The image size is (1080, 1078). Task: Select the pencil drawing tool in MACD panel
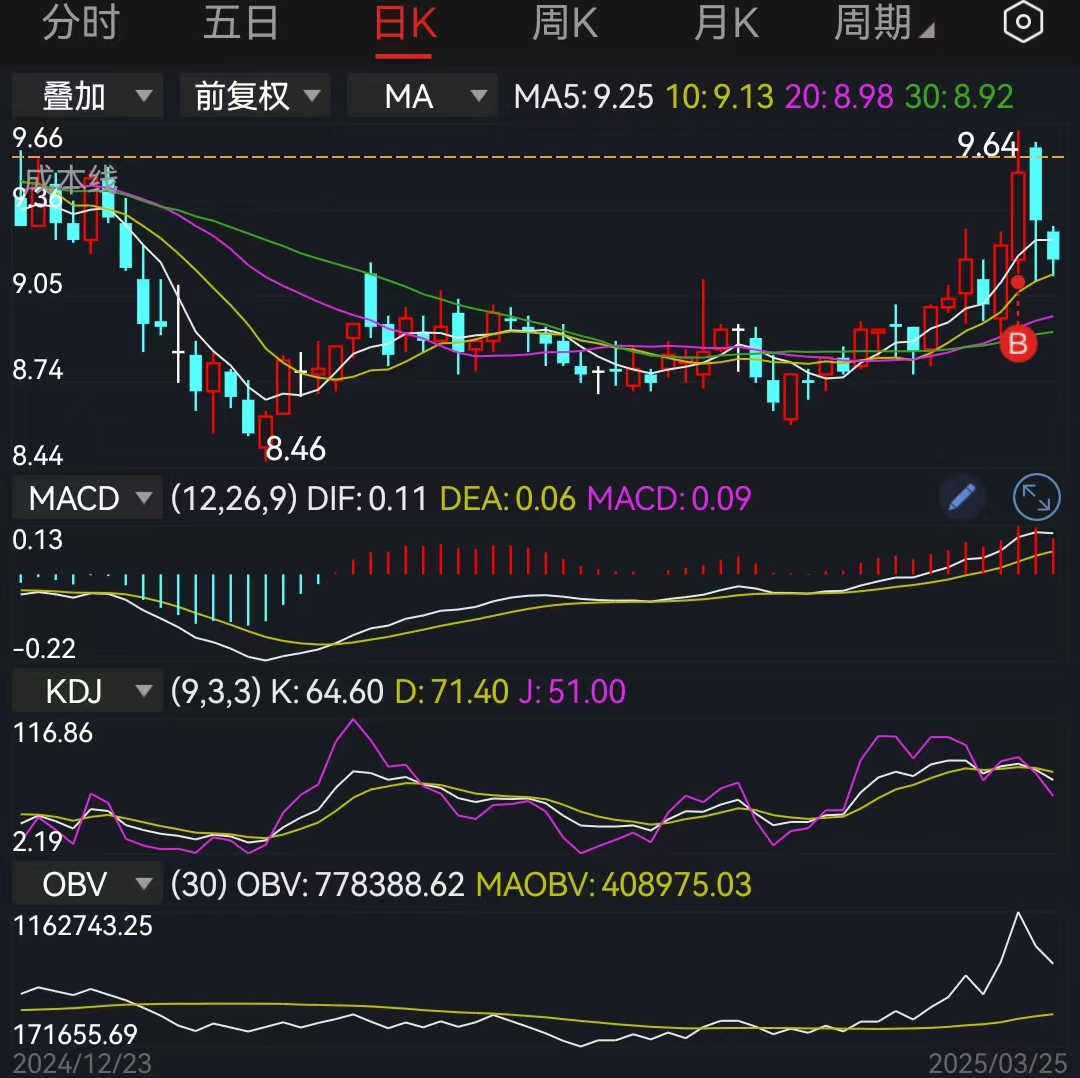[961, 497]
